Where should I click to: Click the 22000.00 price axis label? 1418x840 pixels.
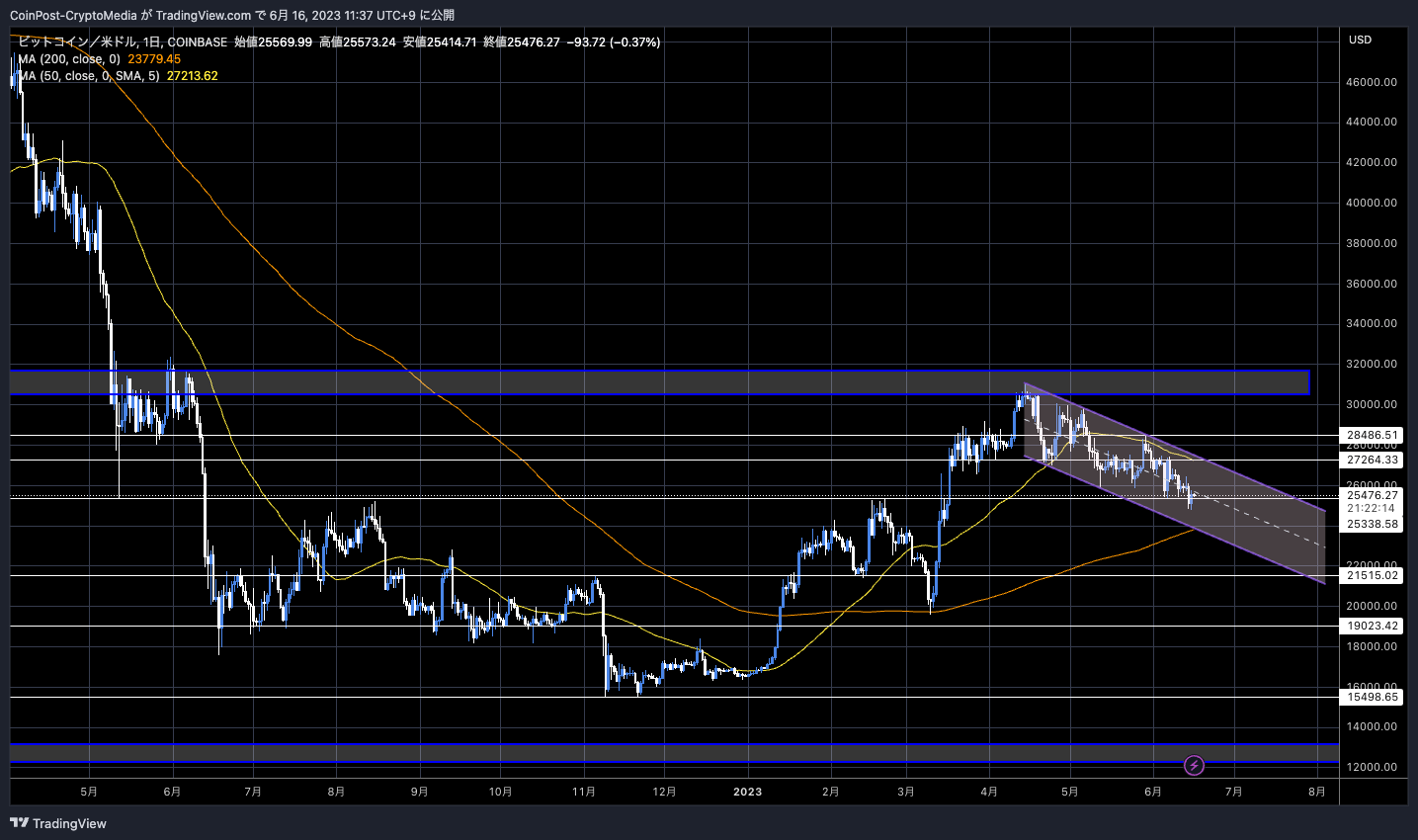(1372, 565)
